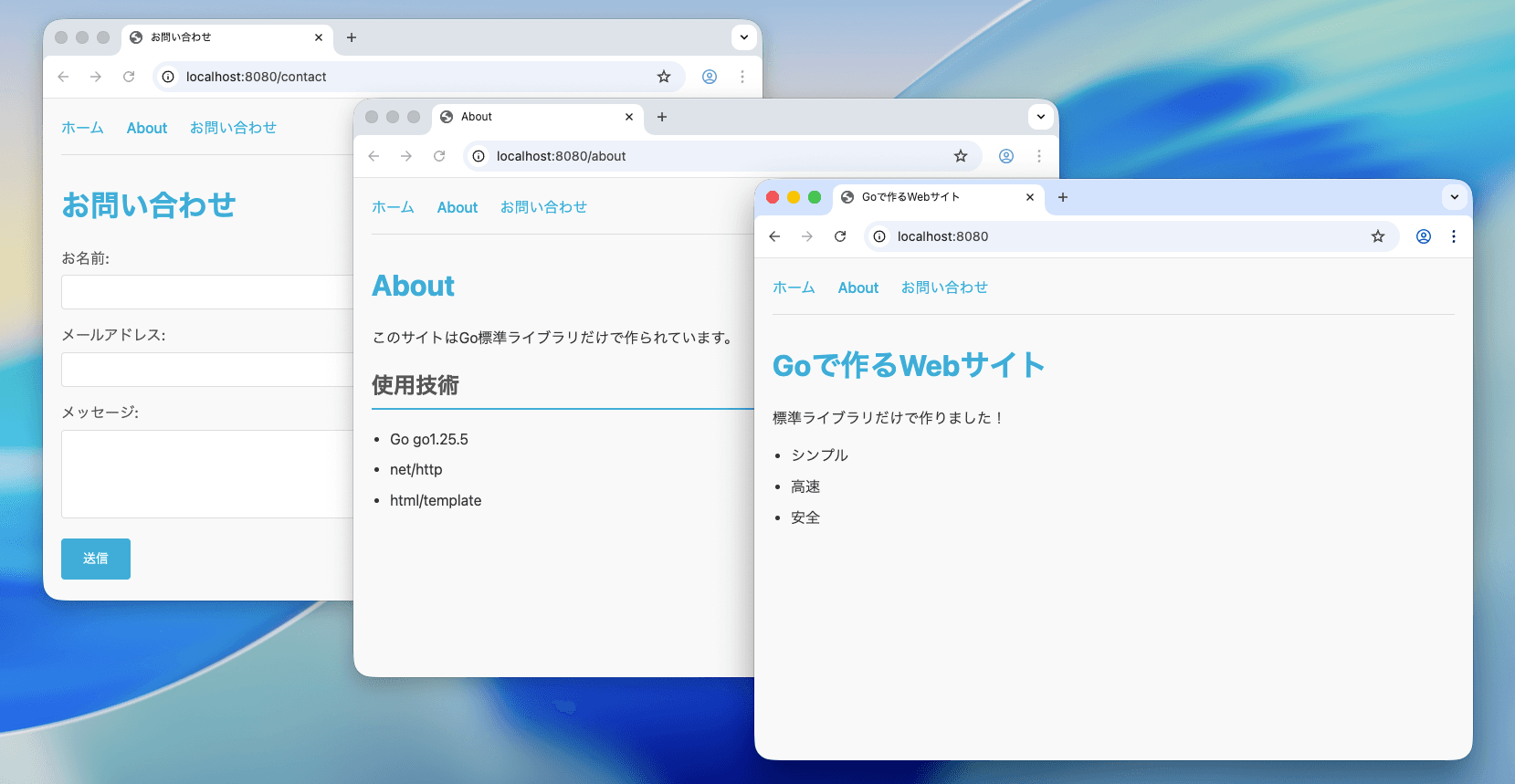Open new tab in contact window
The height and width of the screenshot is (784, 1515).
tap(352, 37)
